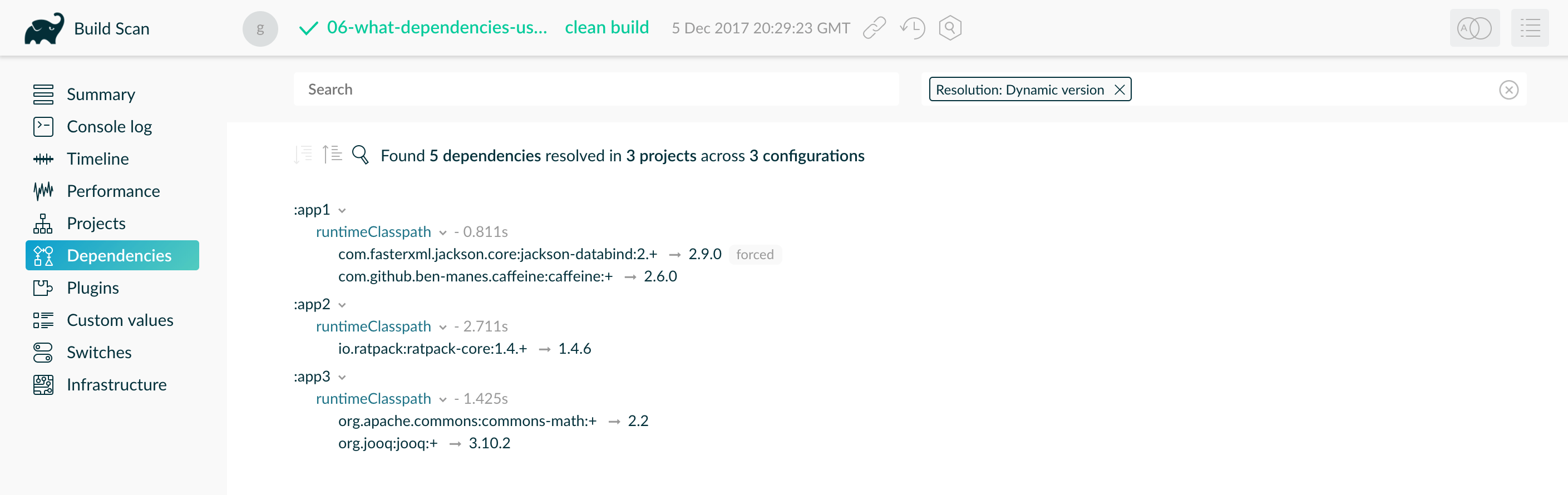Remove the Resolution: Dynamic version filter

(1120, 90)
